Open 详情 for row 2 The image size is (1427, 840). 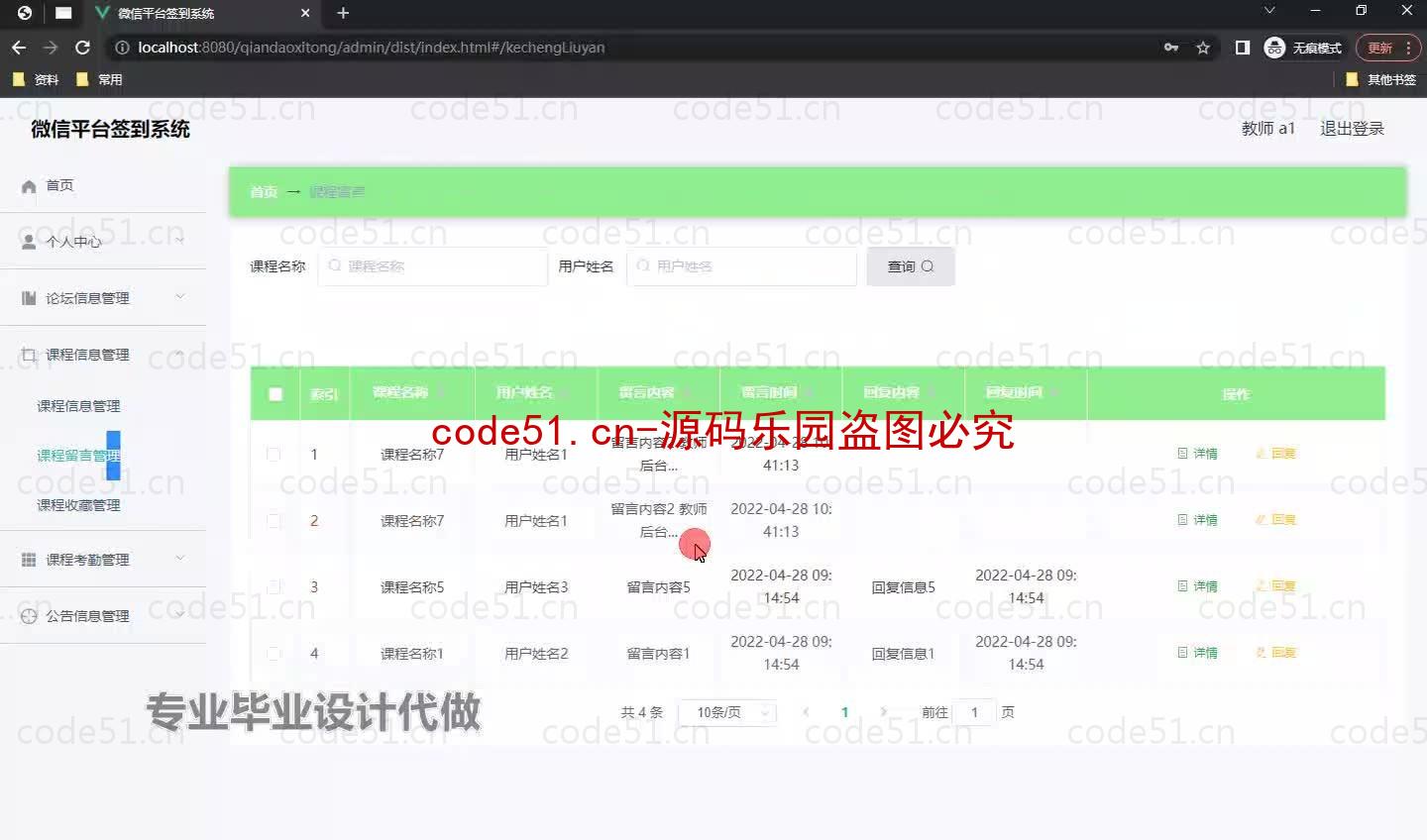pyautogui.click(x=1197, y=520)
